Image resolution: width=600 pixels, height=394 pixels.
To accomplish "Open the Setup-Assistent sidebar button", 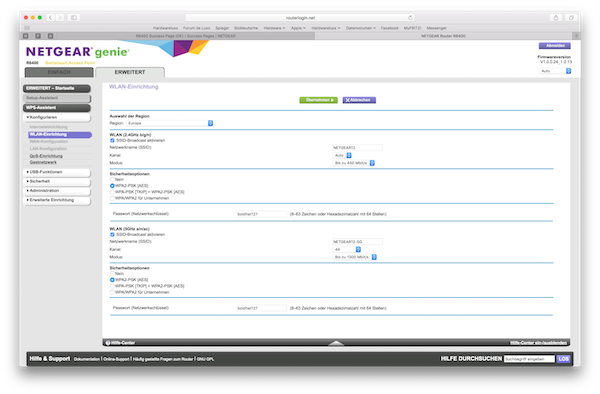I will coord(57,98).
